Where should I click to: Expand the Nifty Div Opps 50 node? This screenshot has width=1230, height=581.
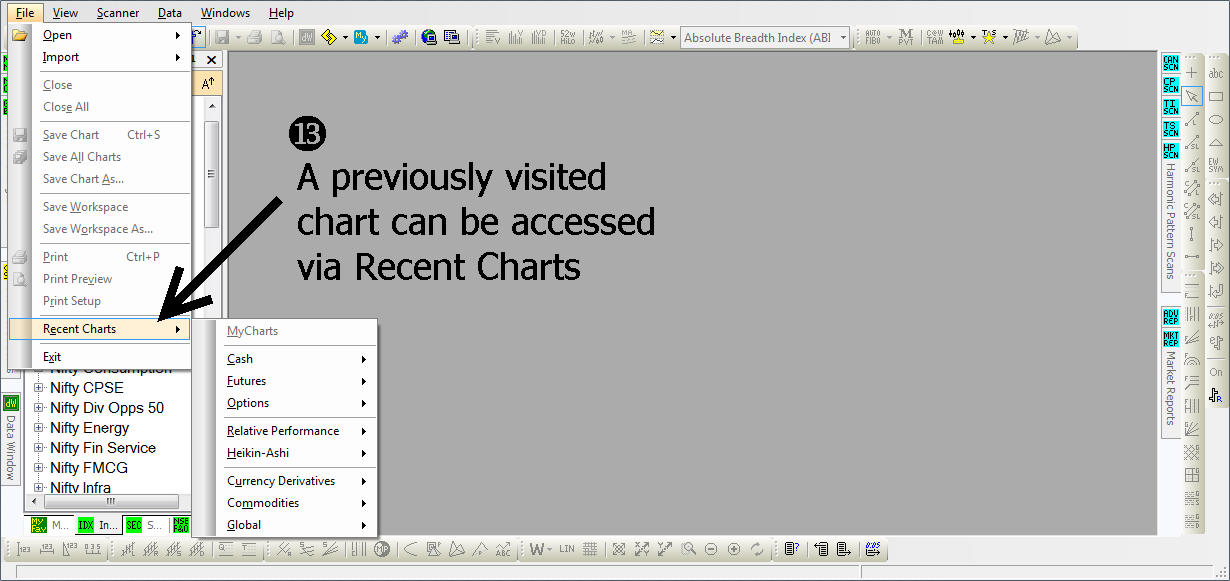pos(39,408)
